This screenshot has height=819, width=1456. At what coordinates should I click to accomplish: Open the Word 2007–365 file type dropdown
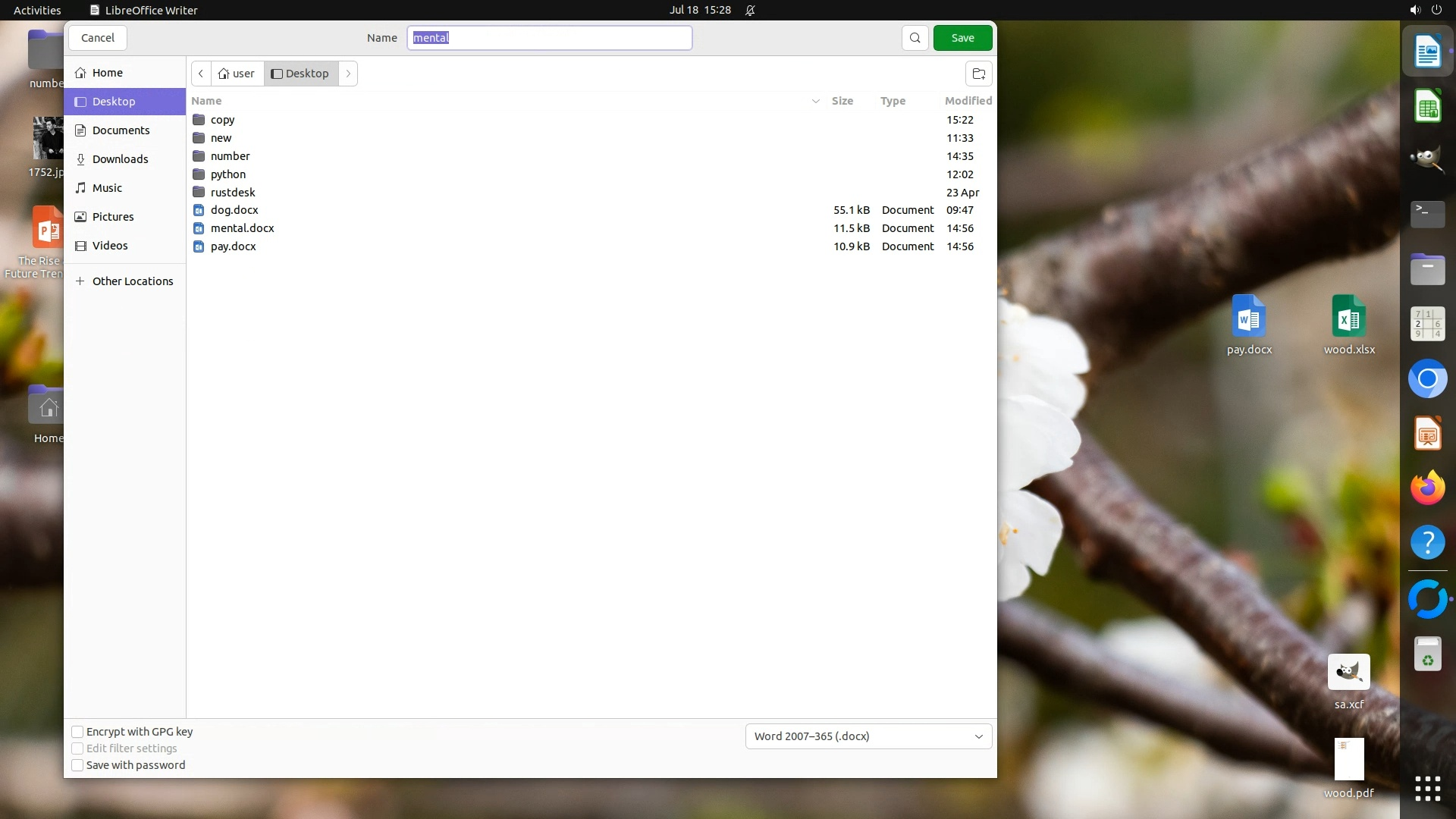pyautogui.click(x=868, y=736)
